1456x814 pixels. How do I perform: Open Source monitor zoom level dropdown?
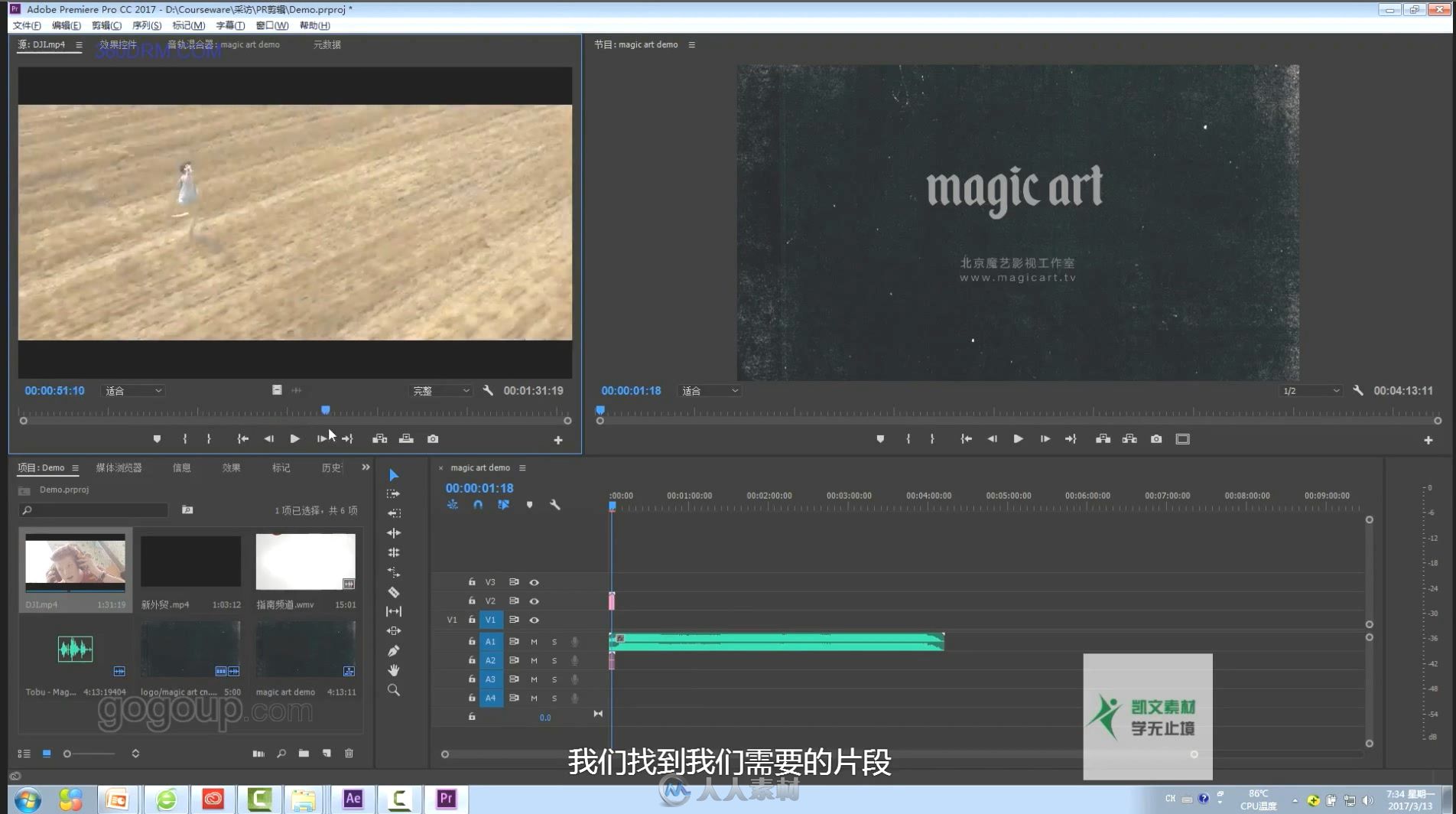pyautogui.click(x=133, y=391)
